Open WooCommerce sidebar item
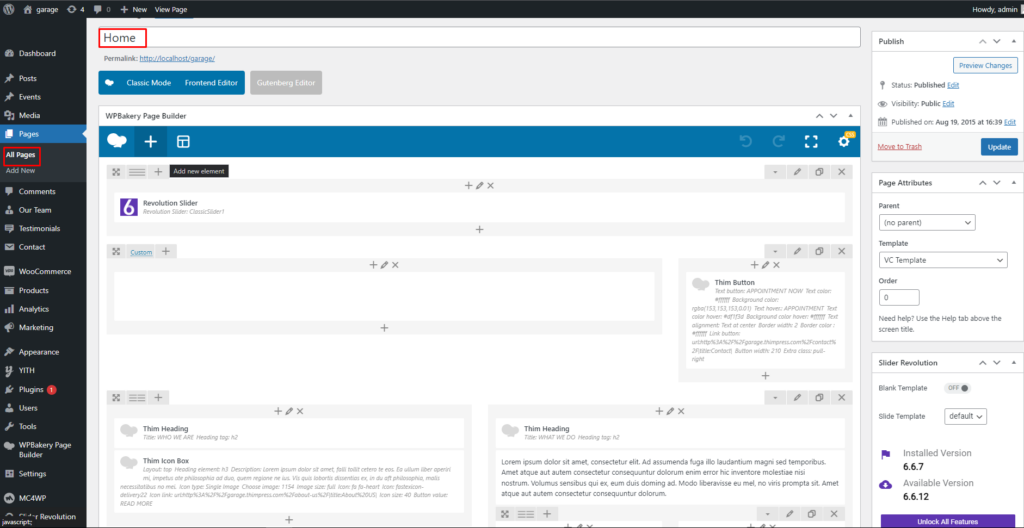This screenshot has width=1024, height=528. pos(44,271)
